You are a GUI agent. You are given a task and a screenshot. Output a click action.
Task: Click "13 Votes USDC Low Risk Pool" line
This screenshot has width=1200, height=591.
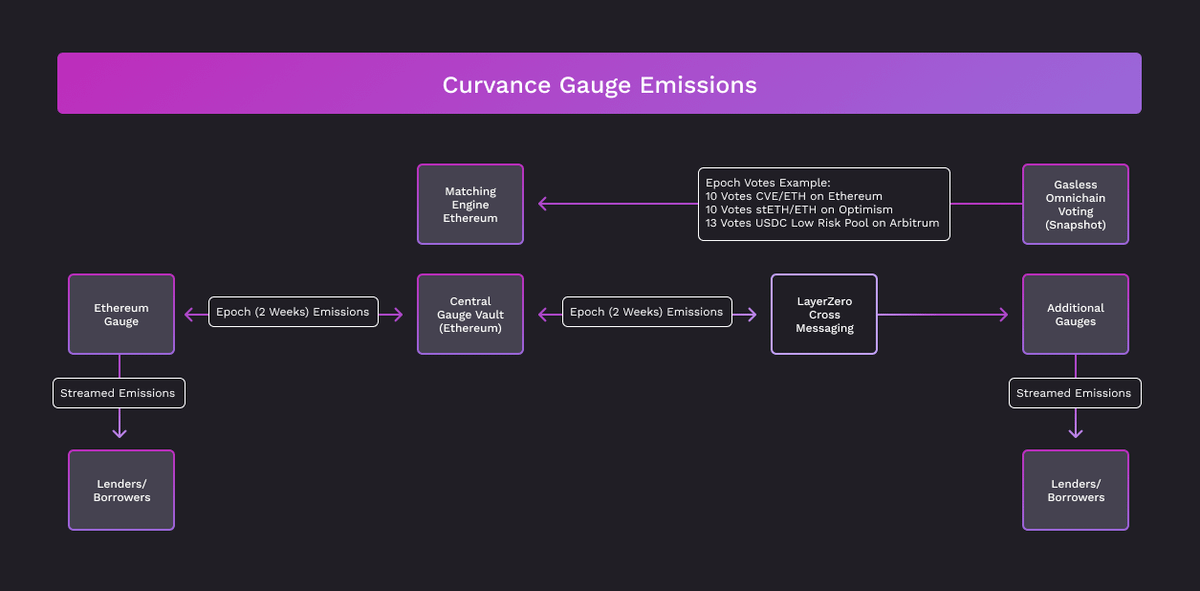822,223
